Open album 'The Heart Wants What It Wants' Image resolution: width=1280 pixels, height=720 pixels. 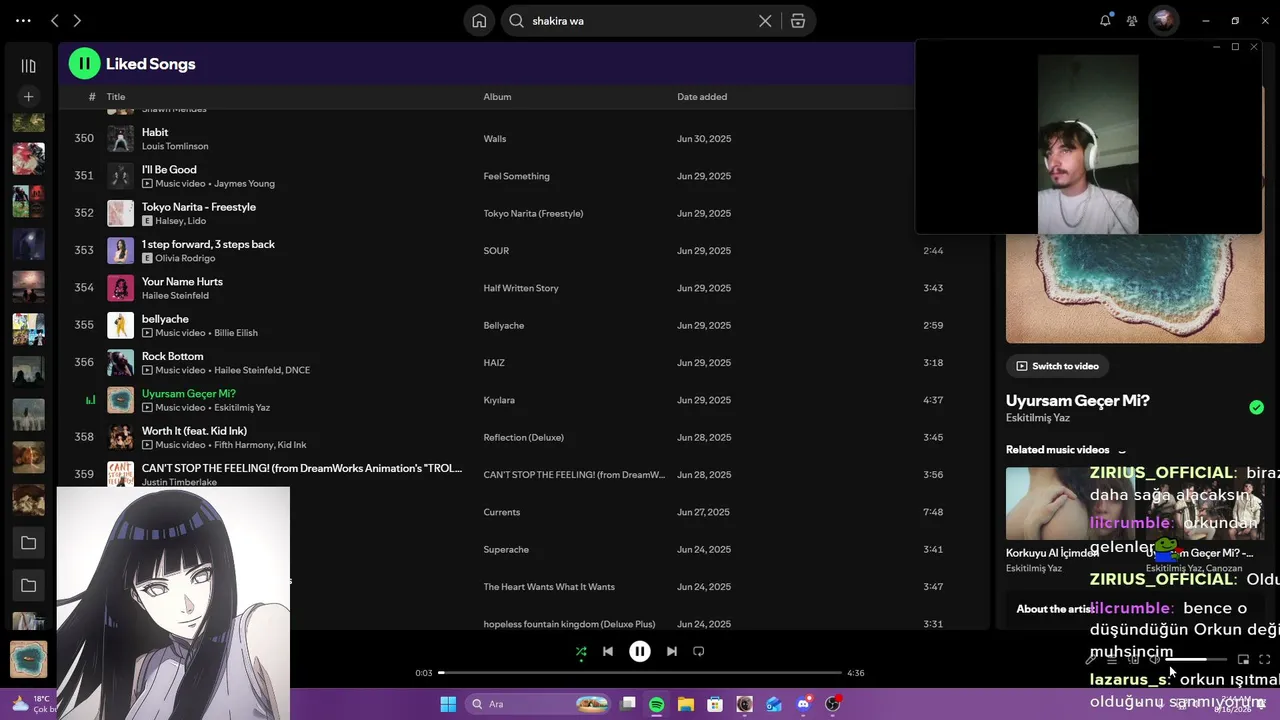549,587
